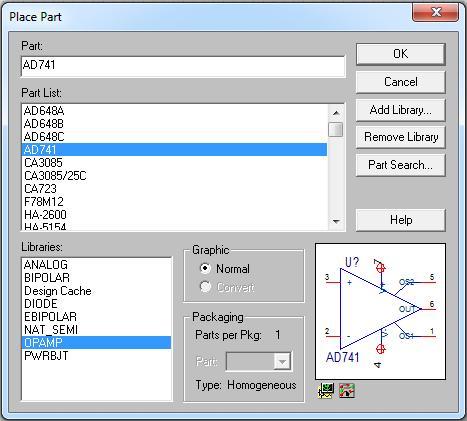
Task: Click the Part List scroll-up arrow
Action: [336, 113]
